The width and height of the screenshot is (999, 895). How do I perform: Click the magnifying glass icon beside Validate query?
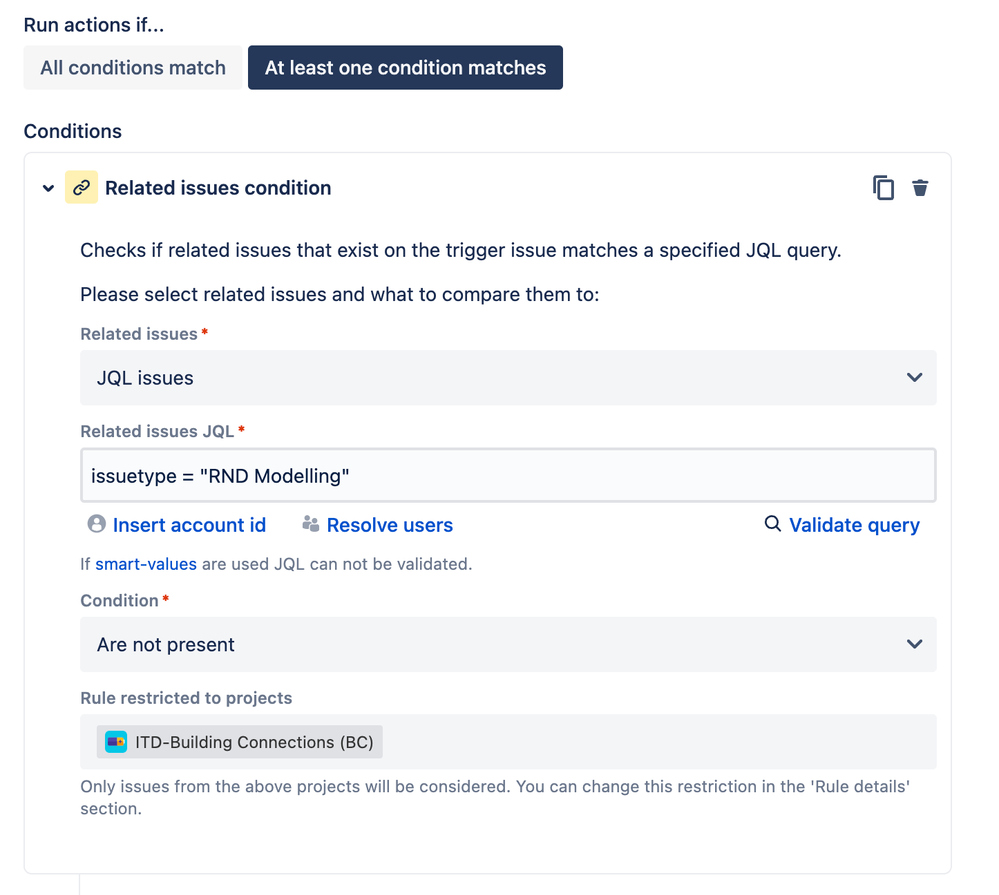click(771, 524)
